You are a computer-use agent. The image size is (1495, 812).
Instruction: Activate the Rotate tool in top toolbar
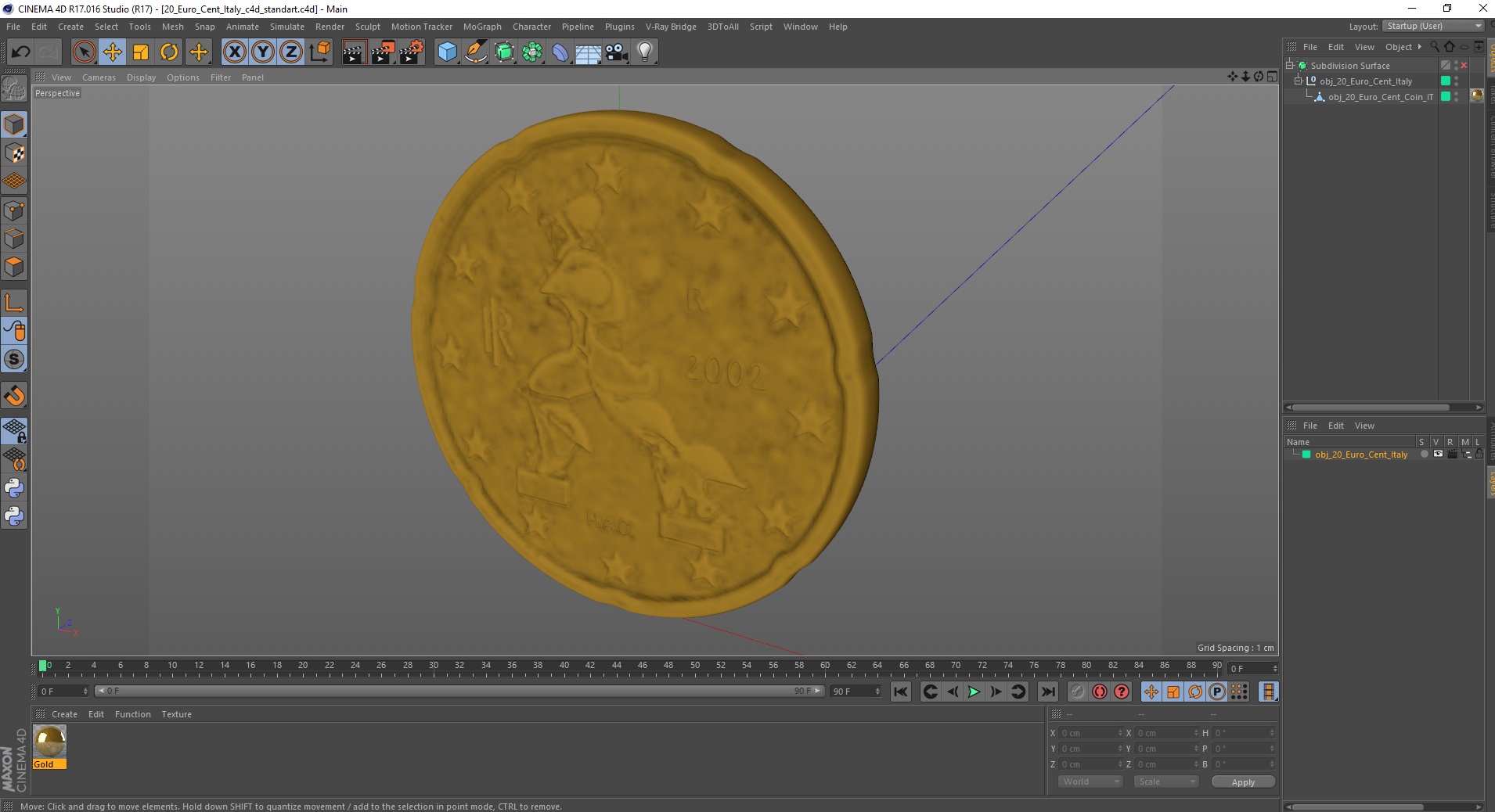[169, 52]
